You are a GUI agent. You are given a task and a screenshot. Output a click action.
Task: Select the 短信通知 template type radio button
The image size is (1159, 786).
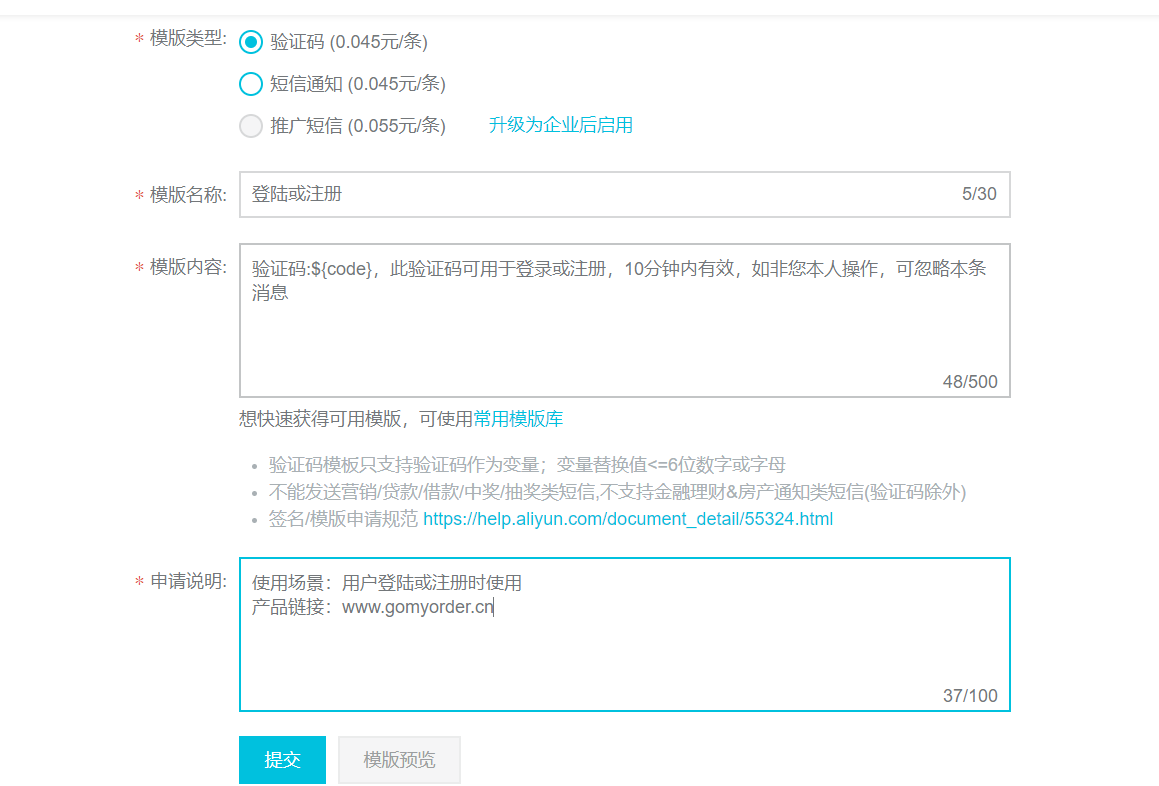click(x=251, y=84)
